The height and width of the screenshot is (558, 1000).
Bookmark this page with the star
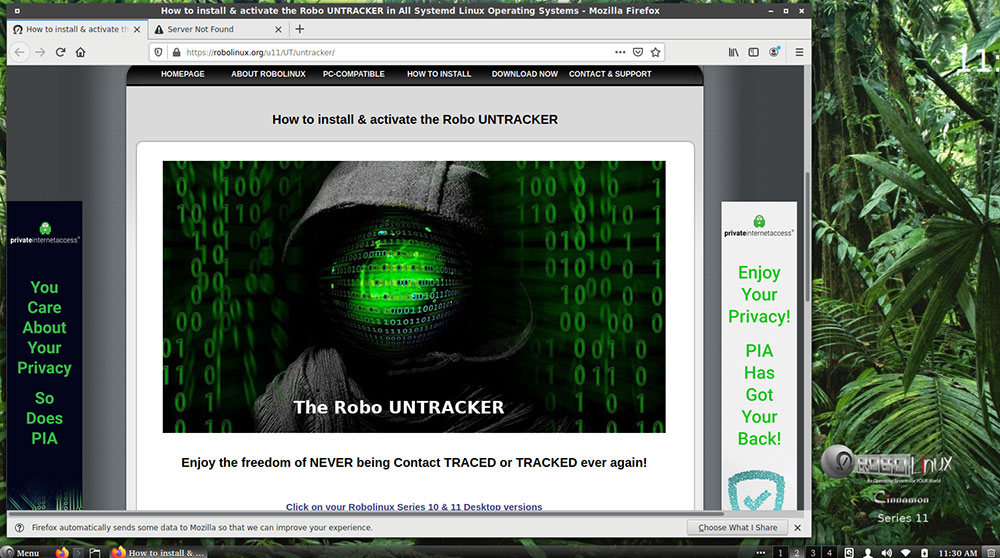(656, 52)
